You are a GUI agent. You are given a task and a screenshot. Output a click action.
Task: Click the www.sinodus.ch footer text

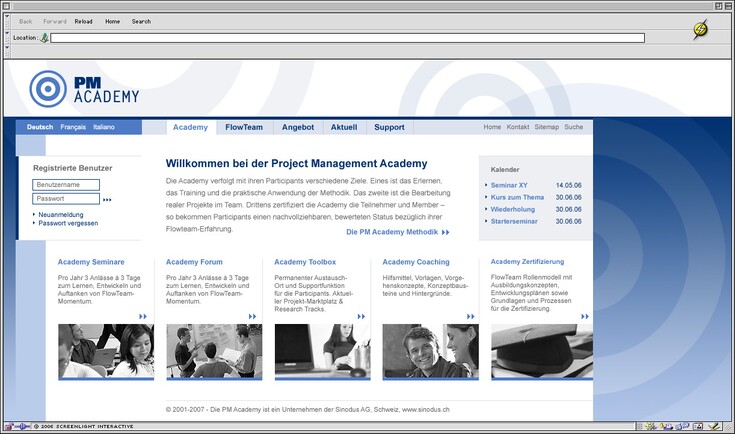pyautogui.click(x=426, y=410)
